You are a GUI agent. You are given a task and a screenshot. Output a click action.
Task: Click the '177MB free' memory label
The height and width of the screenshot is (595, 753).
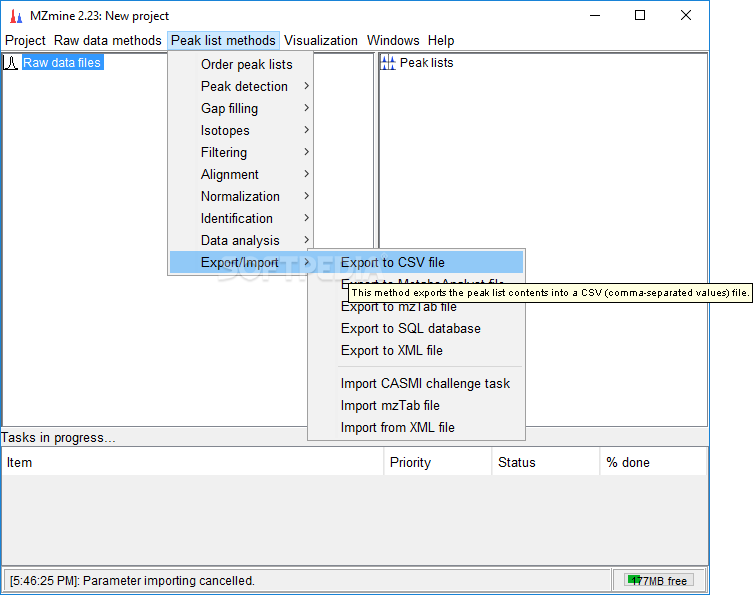pyautogui.click(x=659, y=581)
